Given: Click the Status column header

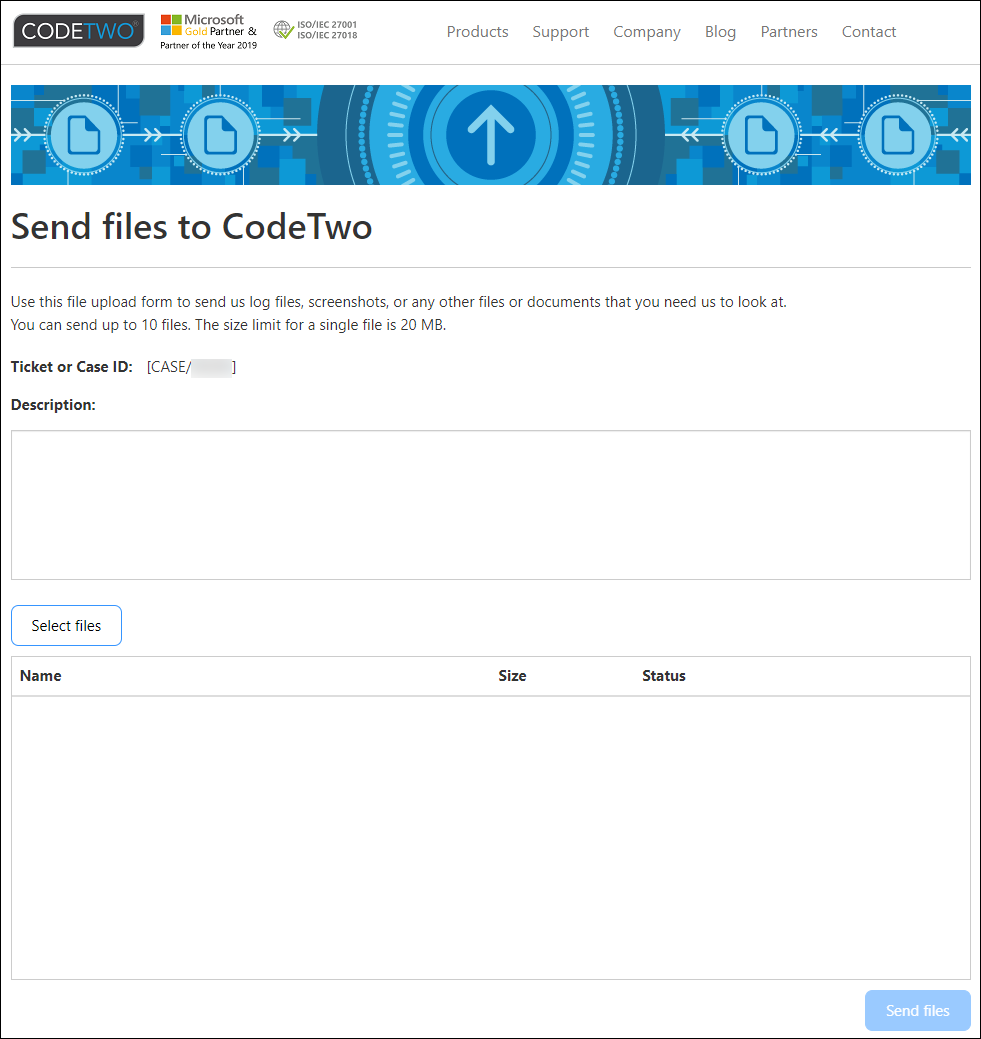Looking at the screenshot, I should [664, 676].
